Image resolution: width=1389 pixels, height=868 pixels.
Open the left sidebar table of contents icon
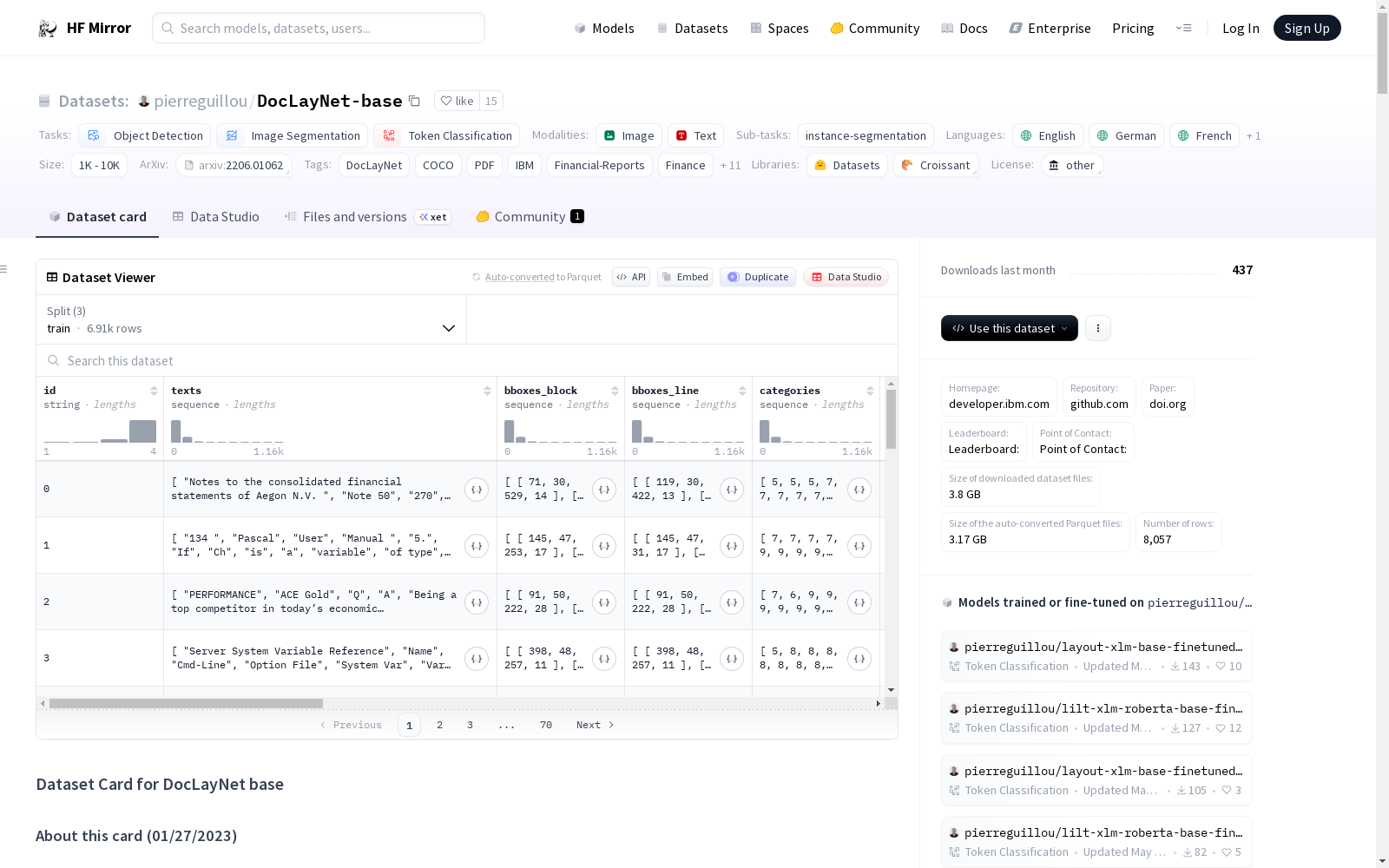(4, 269)
